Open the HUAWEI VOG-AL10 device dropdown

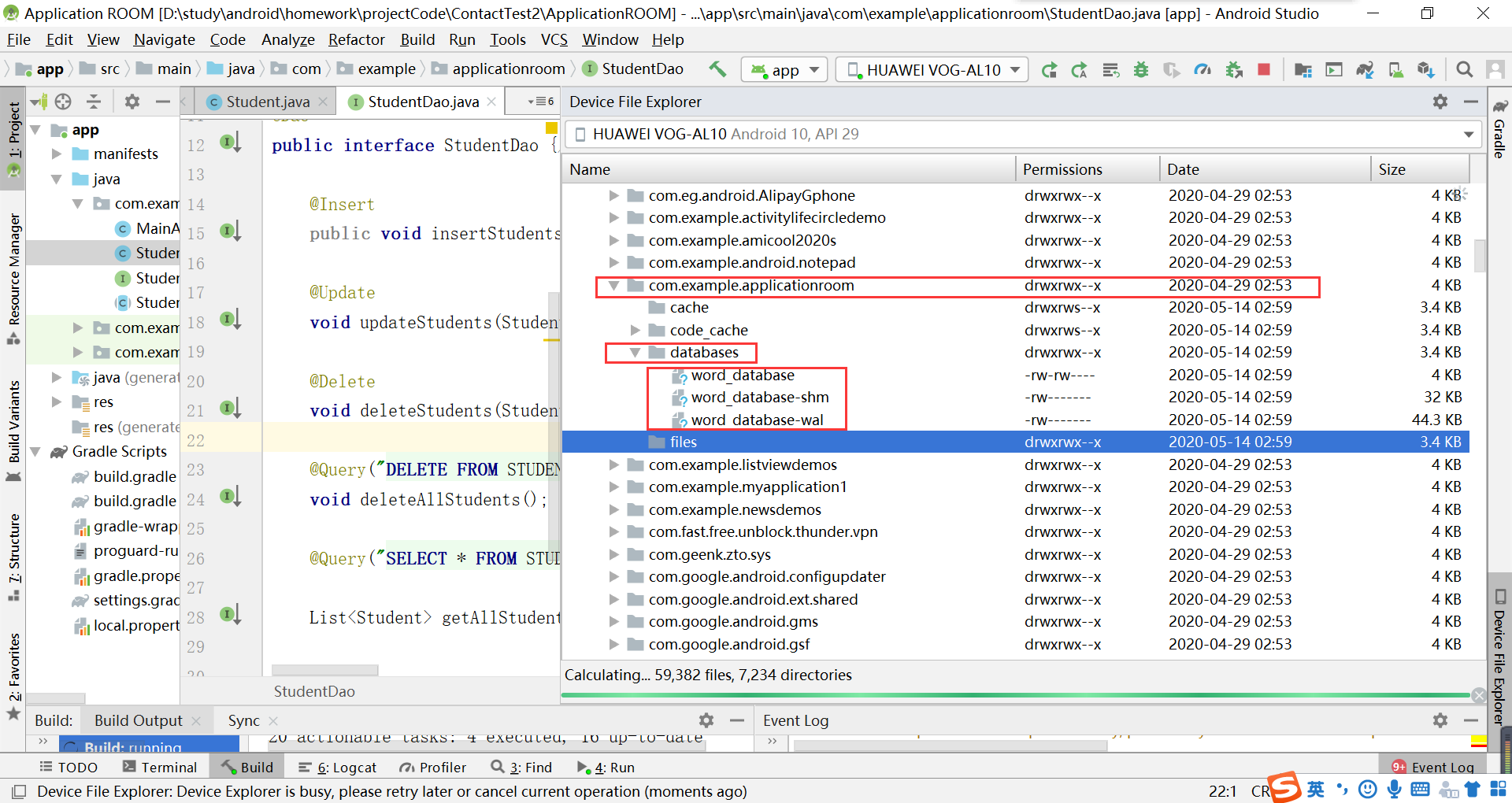pos(933,70)
